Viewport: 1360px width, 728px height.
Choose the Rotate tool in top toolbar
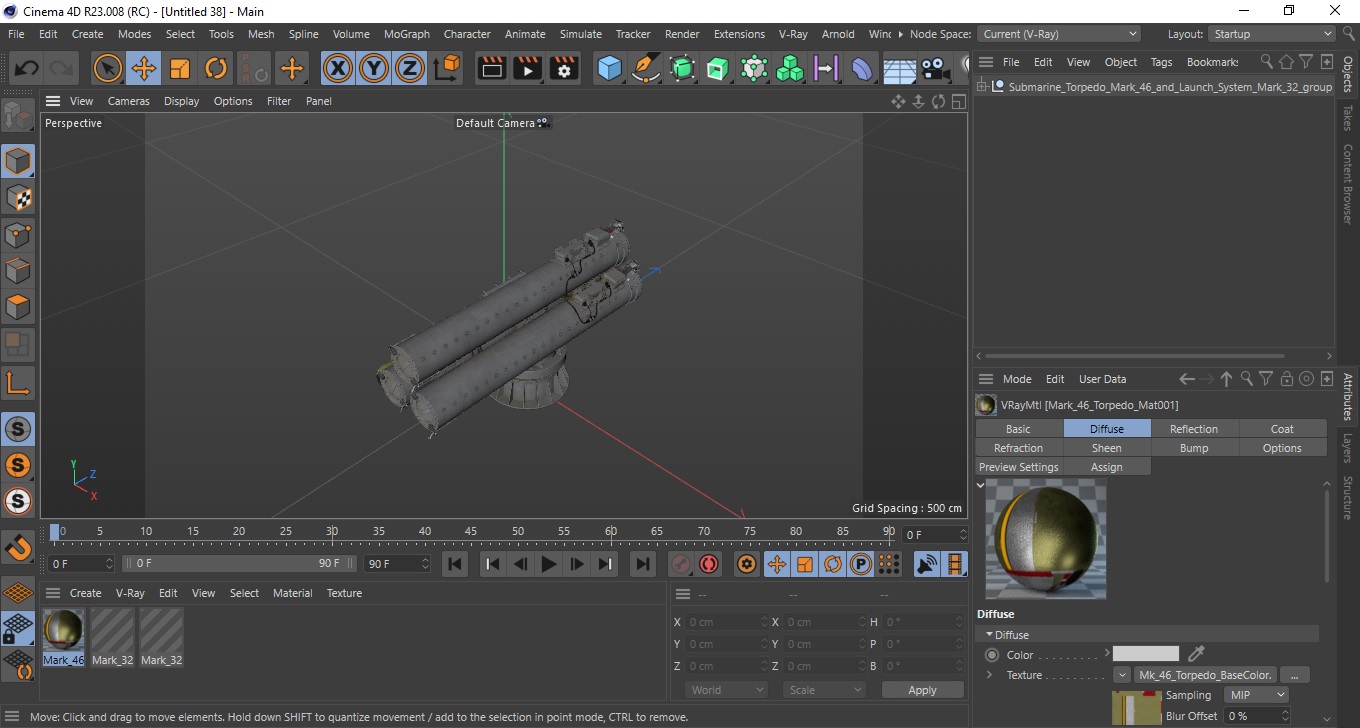coord(216,68)
